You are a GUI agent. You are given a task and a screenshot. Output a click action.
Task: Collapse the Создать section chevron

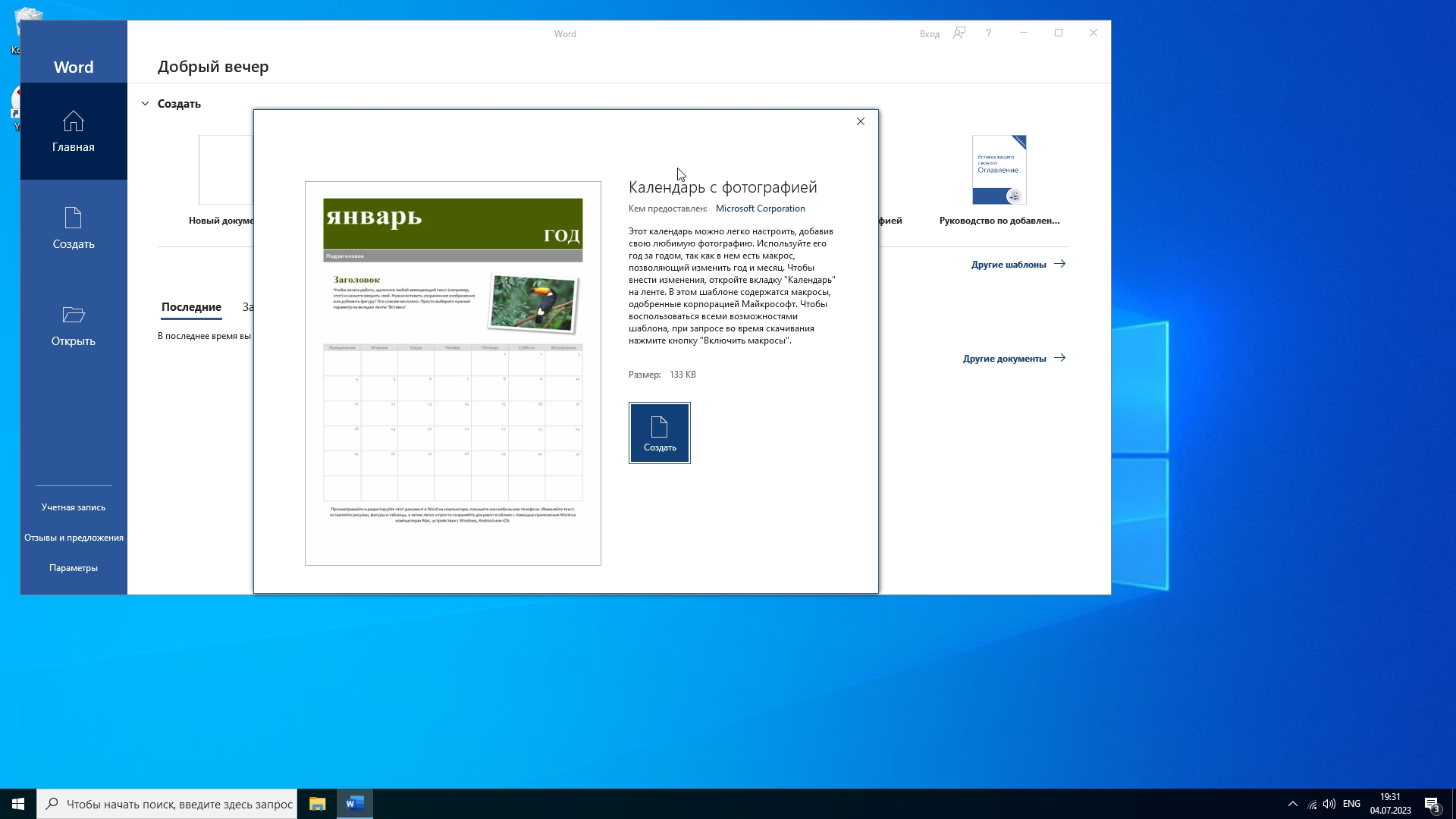point(145,104)
